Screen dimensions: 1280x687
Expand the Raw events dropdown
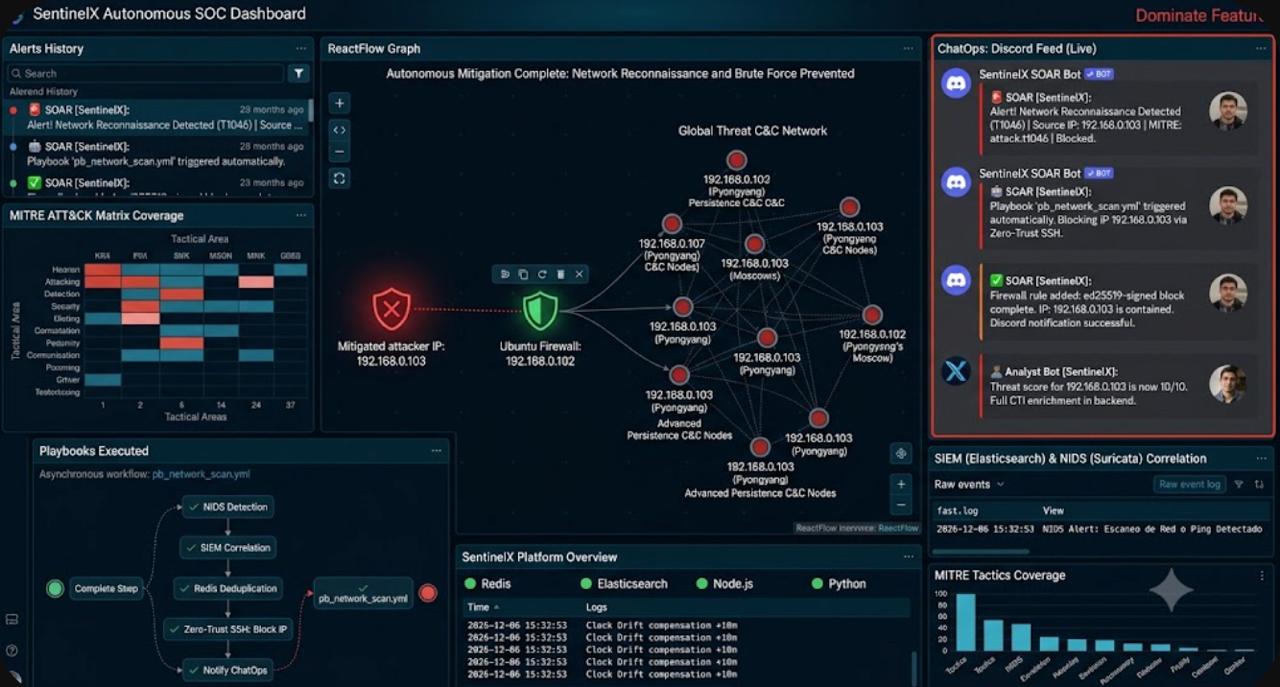969,484
